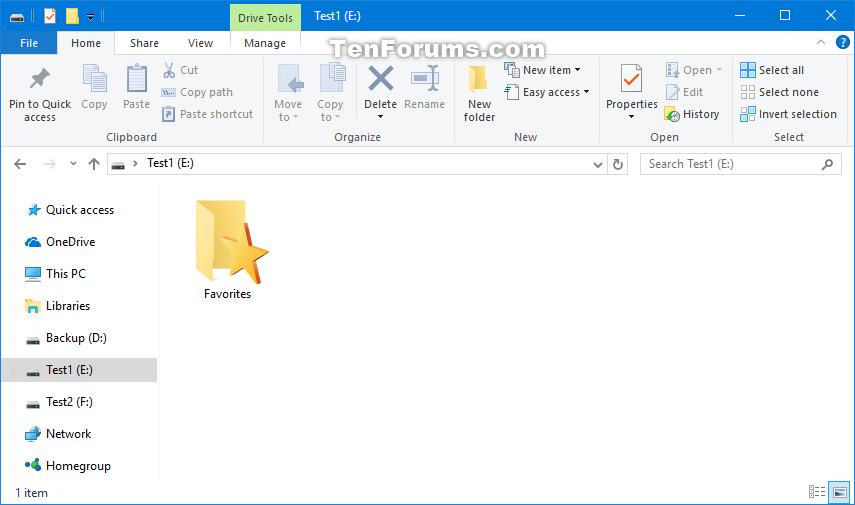Open the address bar history dropdown
This screenshot has width=855, height=505.
point(598,165)
